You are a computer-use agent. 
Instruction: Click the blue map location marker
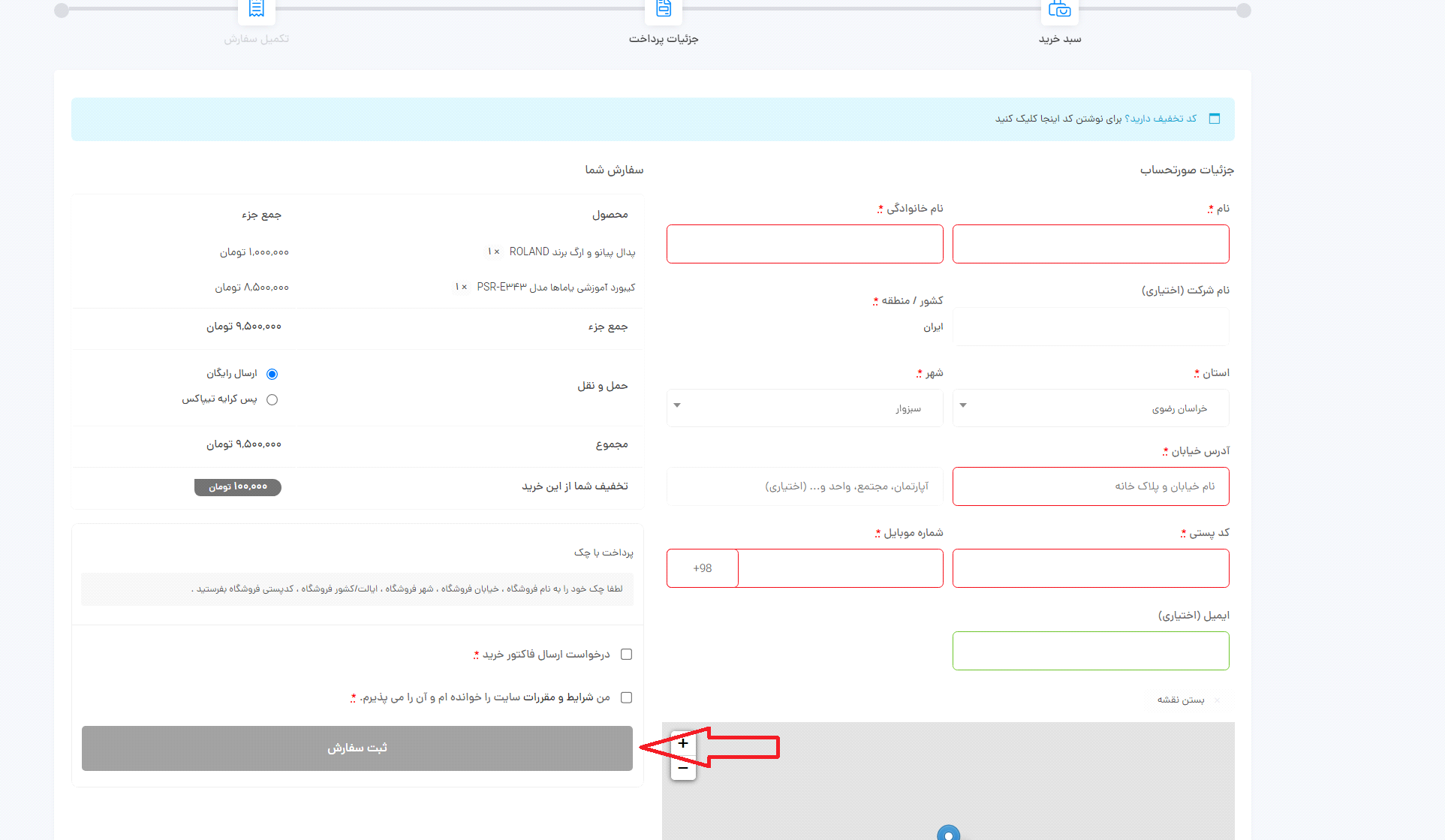948,833
